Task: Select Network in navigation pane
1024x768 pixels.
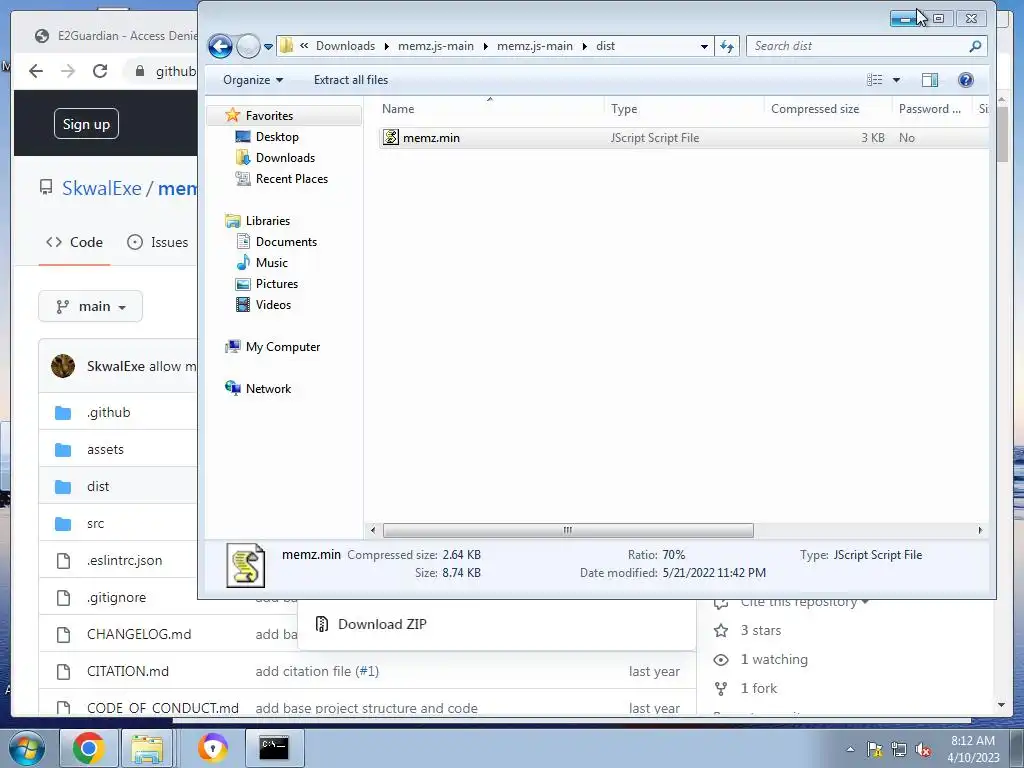Action: coord(268,389)
